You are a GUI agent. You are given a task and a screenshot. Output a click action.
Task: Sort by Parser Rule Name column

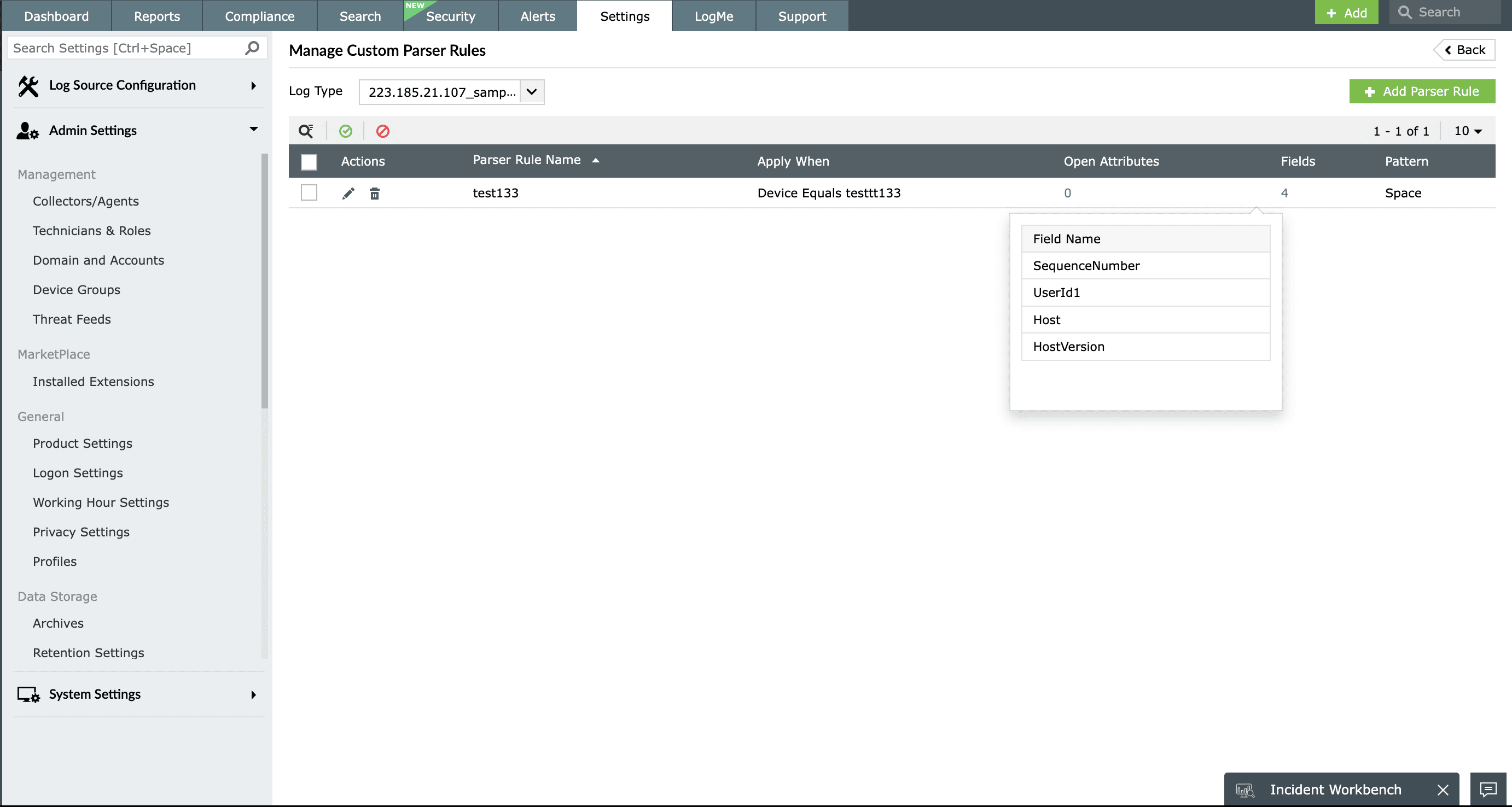tap(526, 160)
